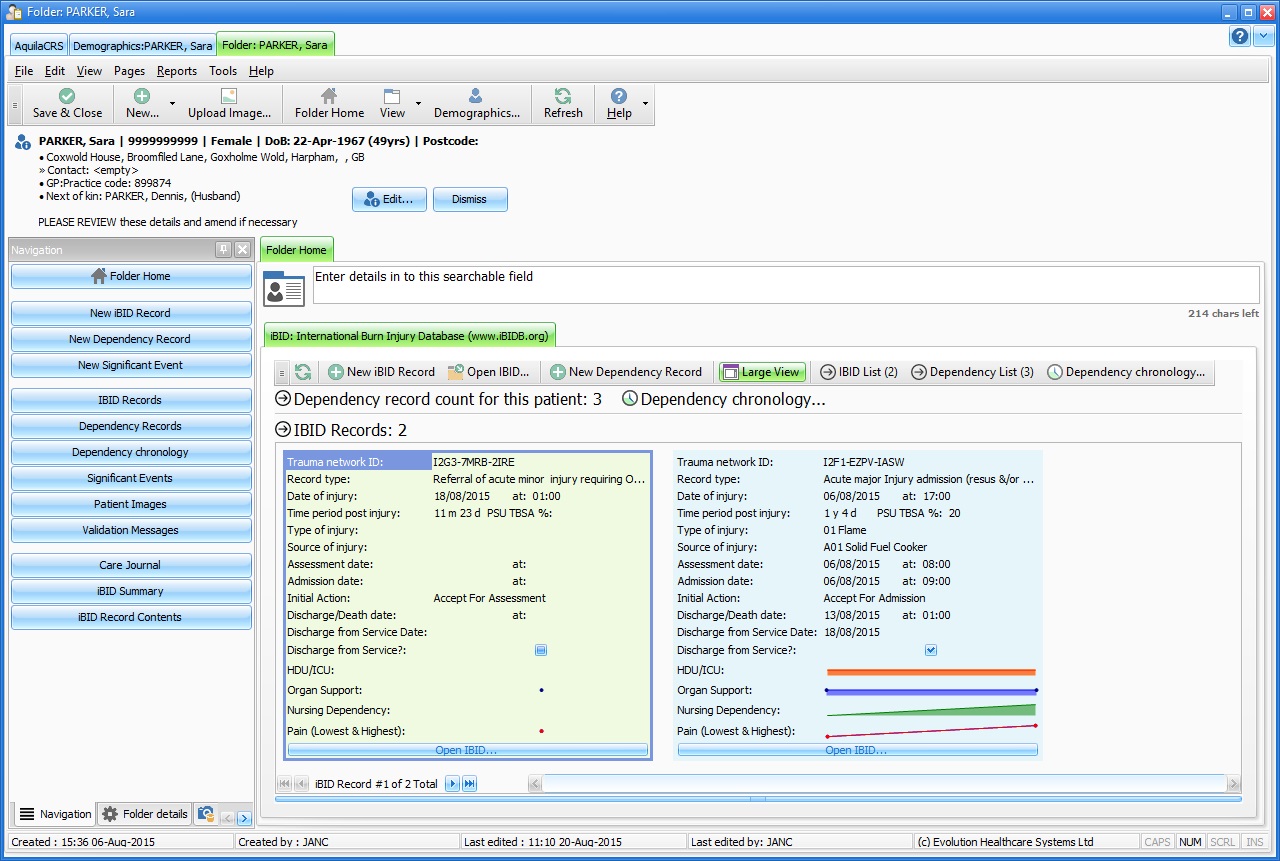Expand the Help toolbar dropdown arrow
The image size is (1280, 861).
point(645,104)
